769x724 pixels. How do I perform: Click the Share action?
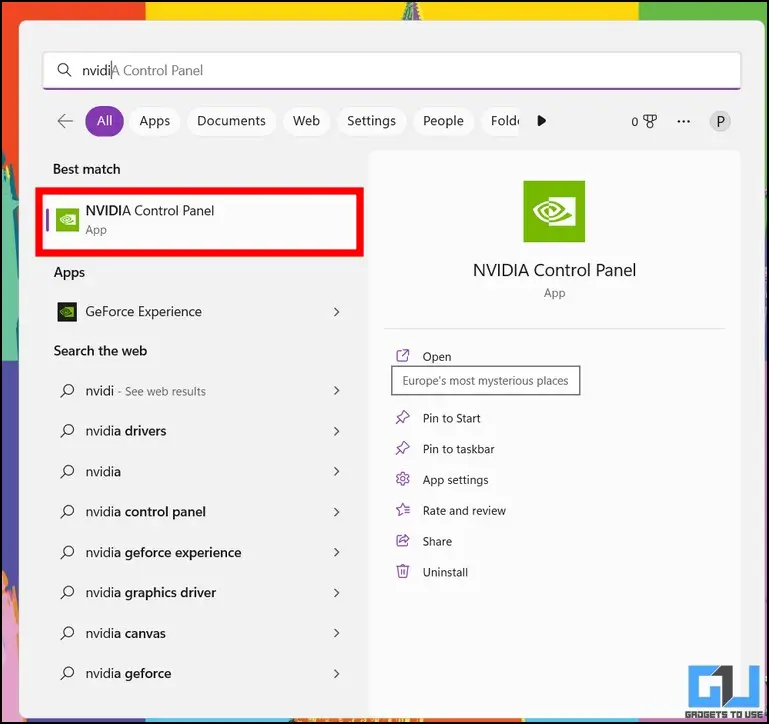click(437, 542)
